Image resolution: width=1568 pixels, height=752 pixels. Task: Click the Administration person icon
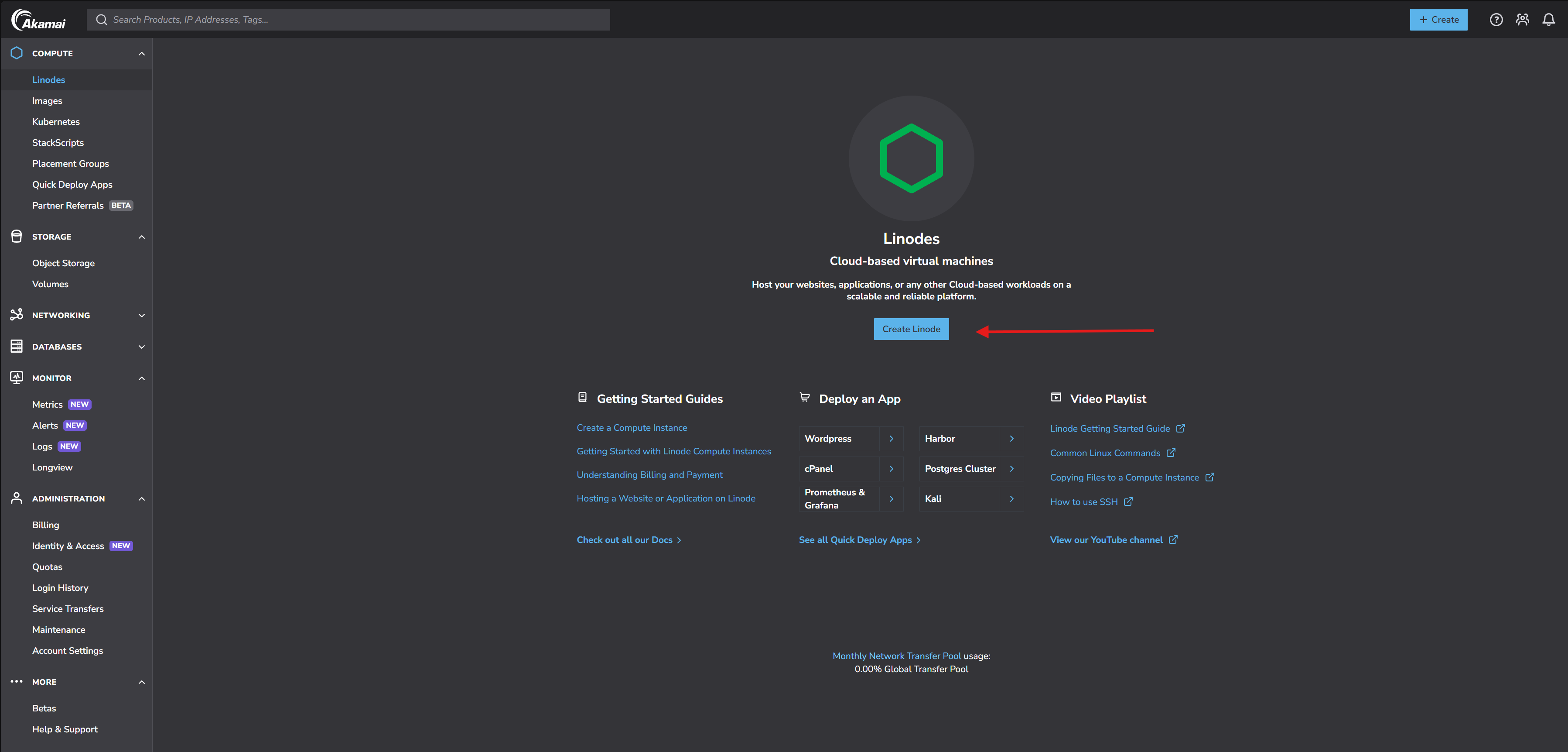click(x=17, y=498)
